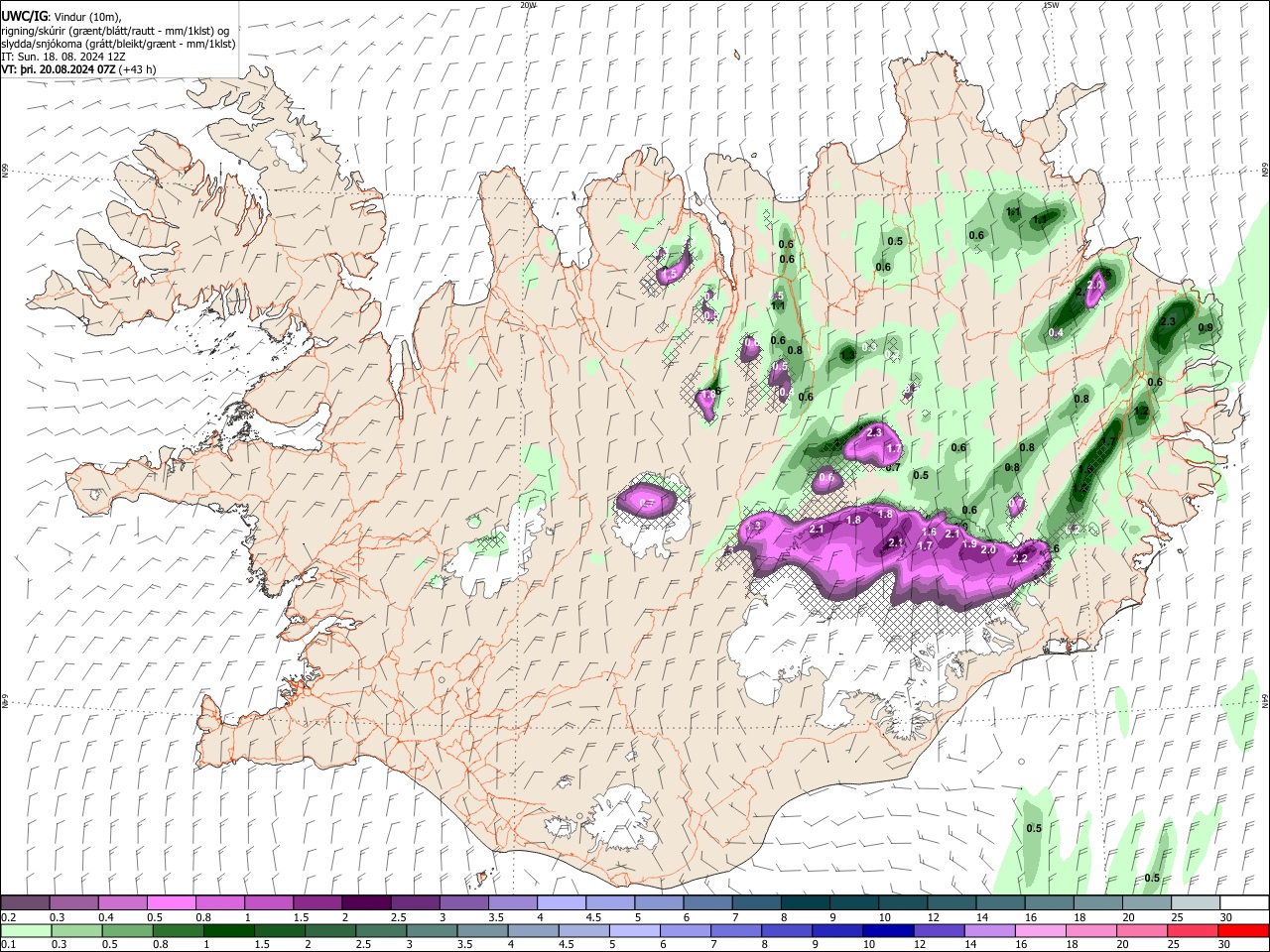1270x952 pixels.
Task: Click the '2.2' value on the purple snow band
Action: tap(1019, 558)
